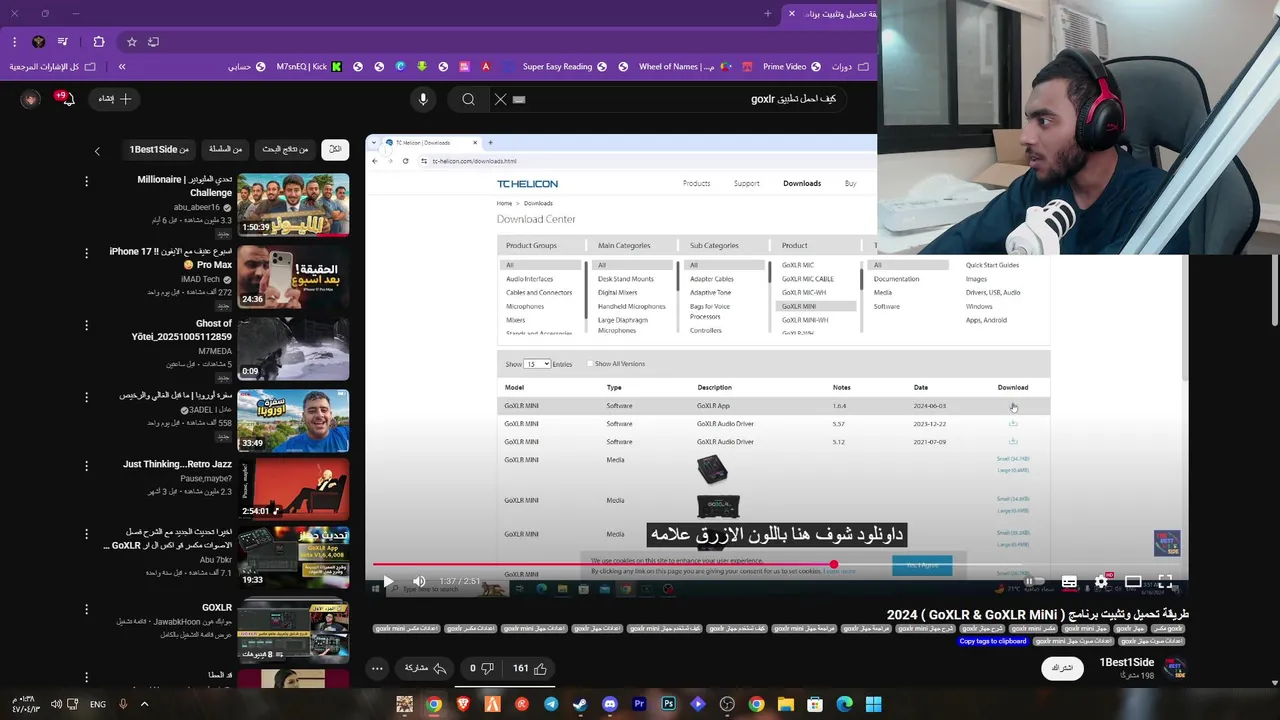
Task: Open Premiere Pro from the taskbar
Action: coord(639,704)
